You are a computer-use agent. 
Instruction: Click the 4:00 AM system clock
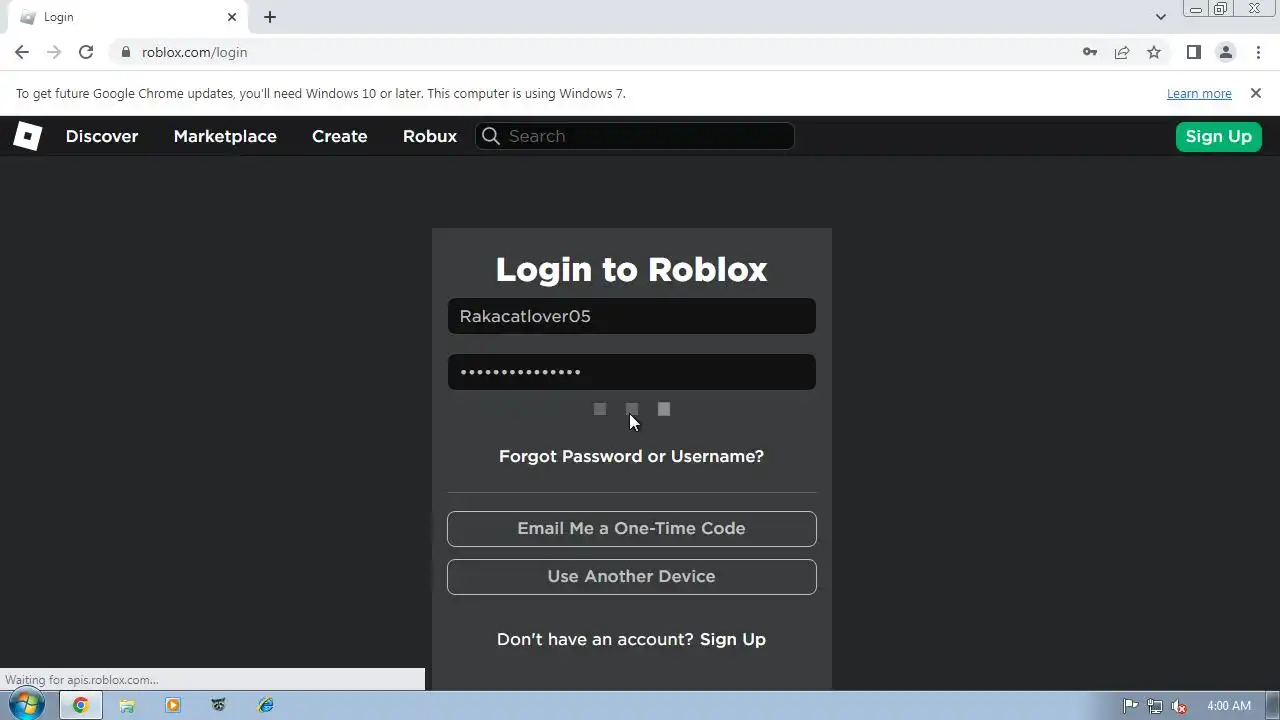coord(1229,706)
